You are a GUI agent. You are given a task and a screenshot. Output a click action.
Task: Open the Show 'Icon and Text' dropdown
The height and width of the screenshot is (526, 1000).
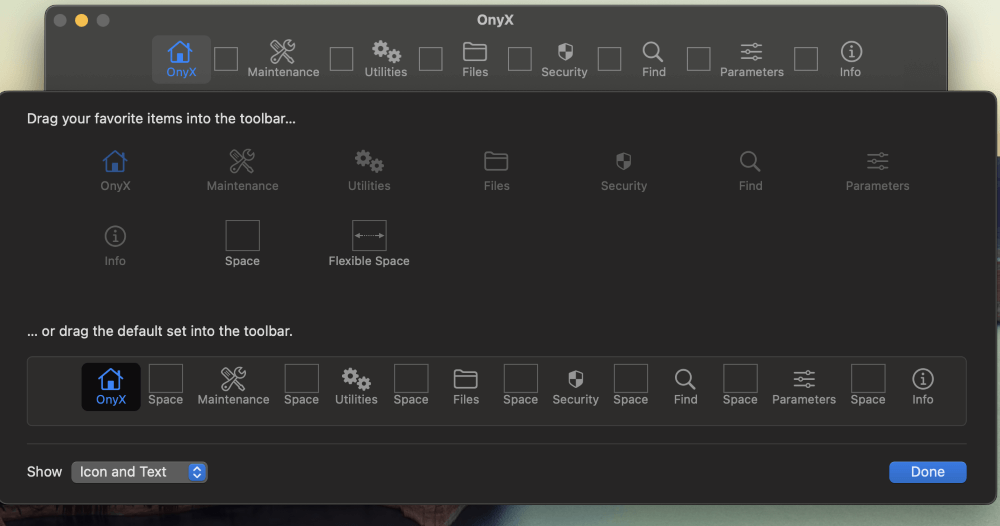tap(139, 472)
